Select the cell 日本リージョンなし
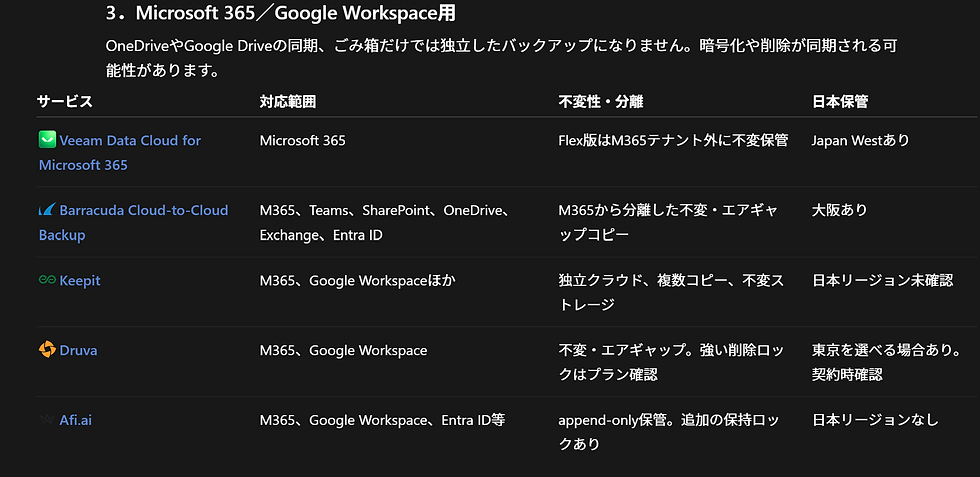Viewport: 980px width, 477px height. [x=876, y=420]
